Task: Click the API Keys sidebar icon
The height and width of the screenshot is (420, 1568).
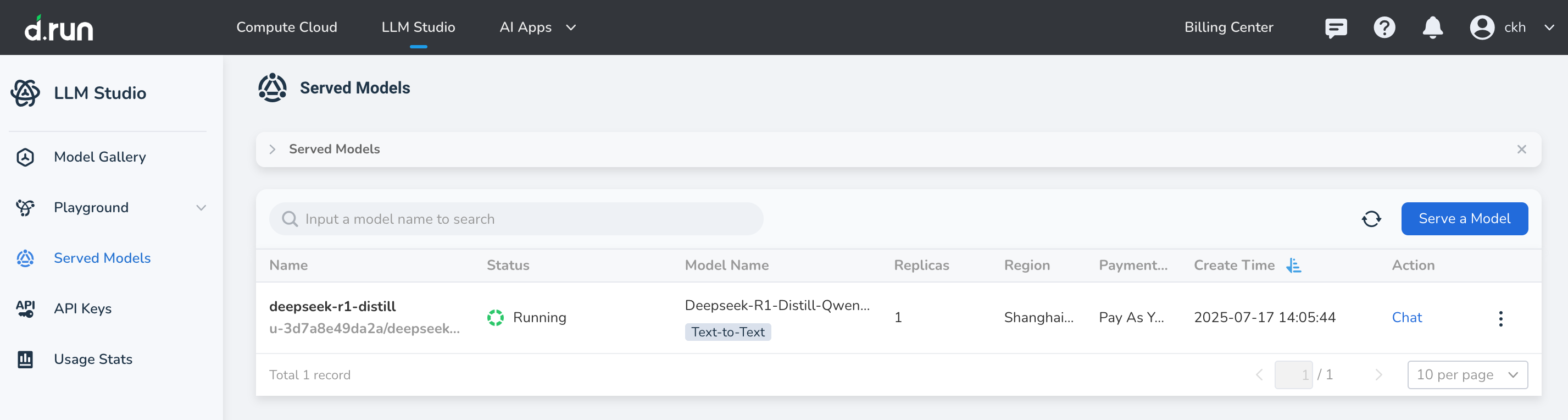Action: pyautogui.click(x=25, y=308)
